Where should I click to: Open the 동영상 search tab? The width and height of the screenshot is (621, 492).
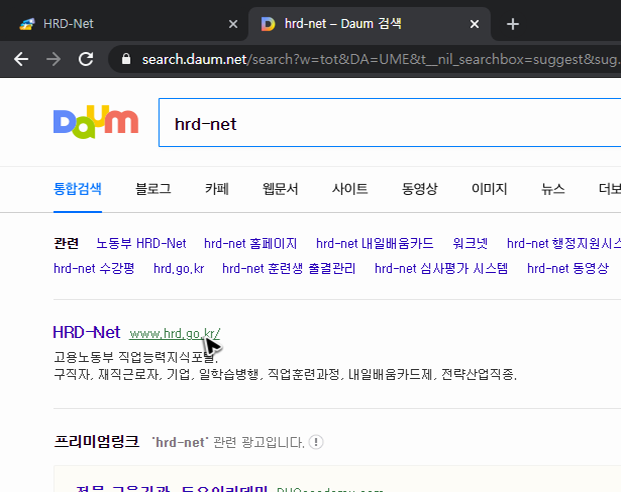[419, 189]
